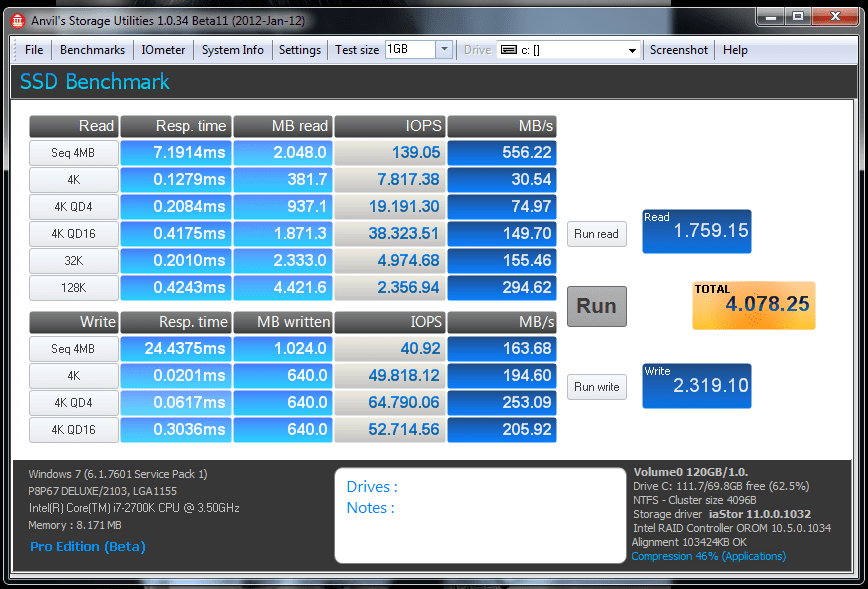The height and width of the screenshot is (589, 868).
Task: Open the Help menu
Action: click(735, 50)
